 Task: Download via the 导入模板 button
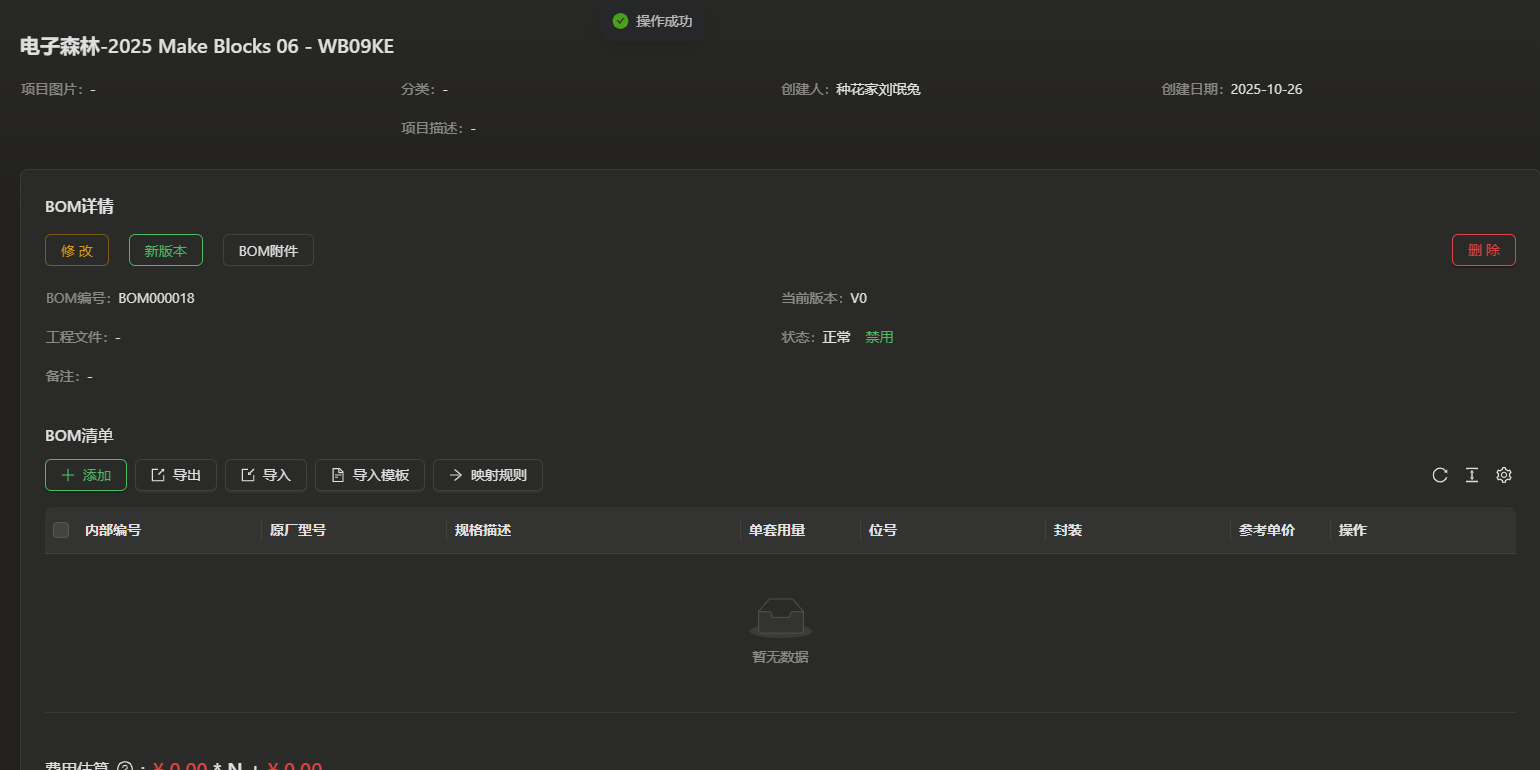[370, 475]
